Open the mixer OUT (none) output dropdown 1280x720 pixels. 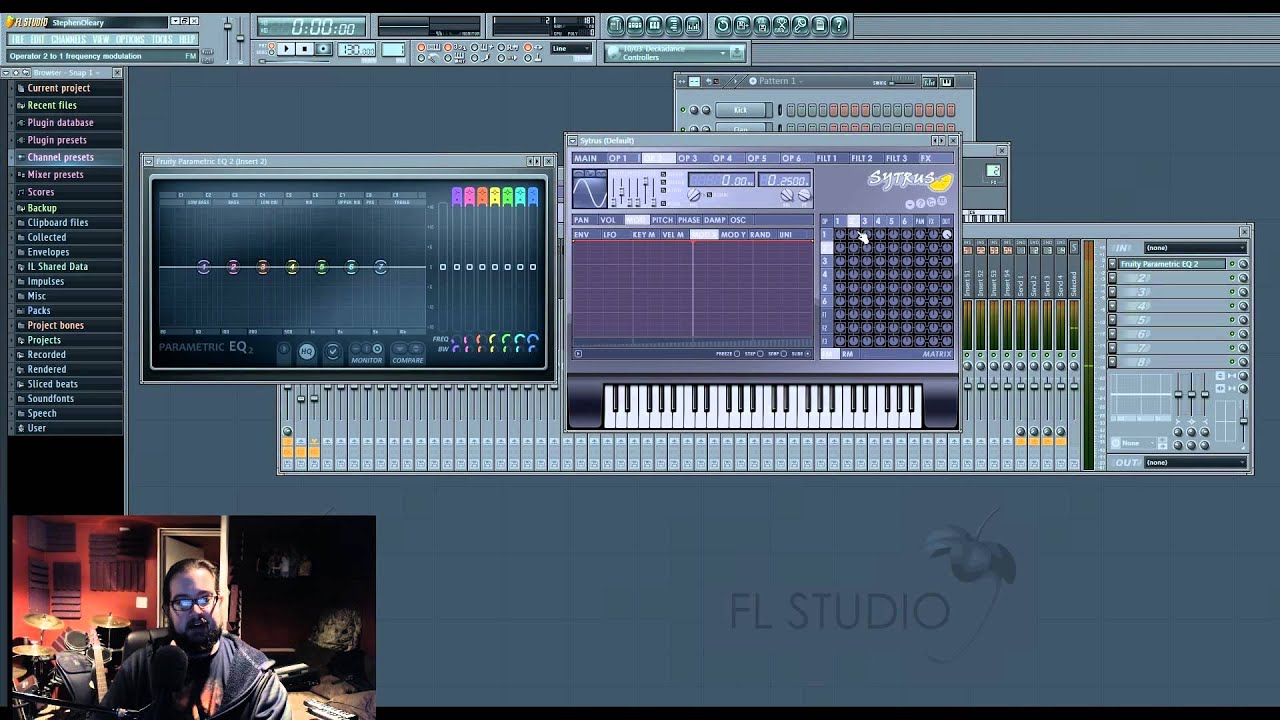pos(1195,462)
